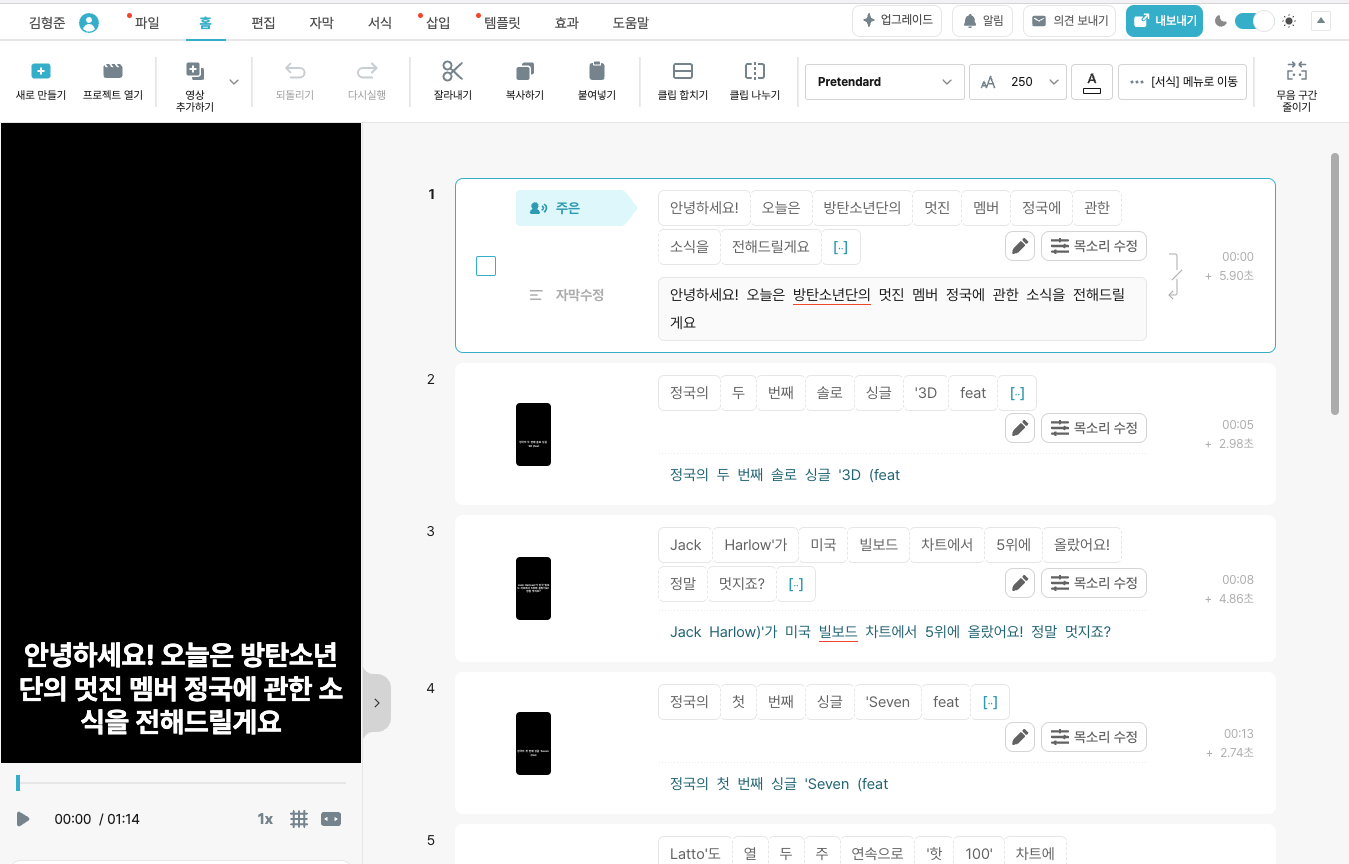The height and width of the screenshot is (864, 1349).
Task: Edit clip 3 with pencil icon
Action: click(1019, 582)
